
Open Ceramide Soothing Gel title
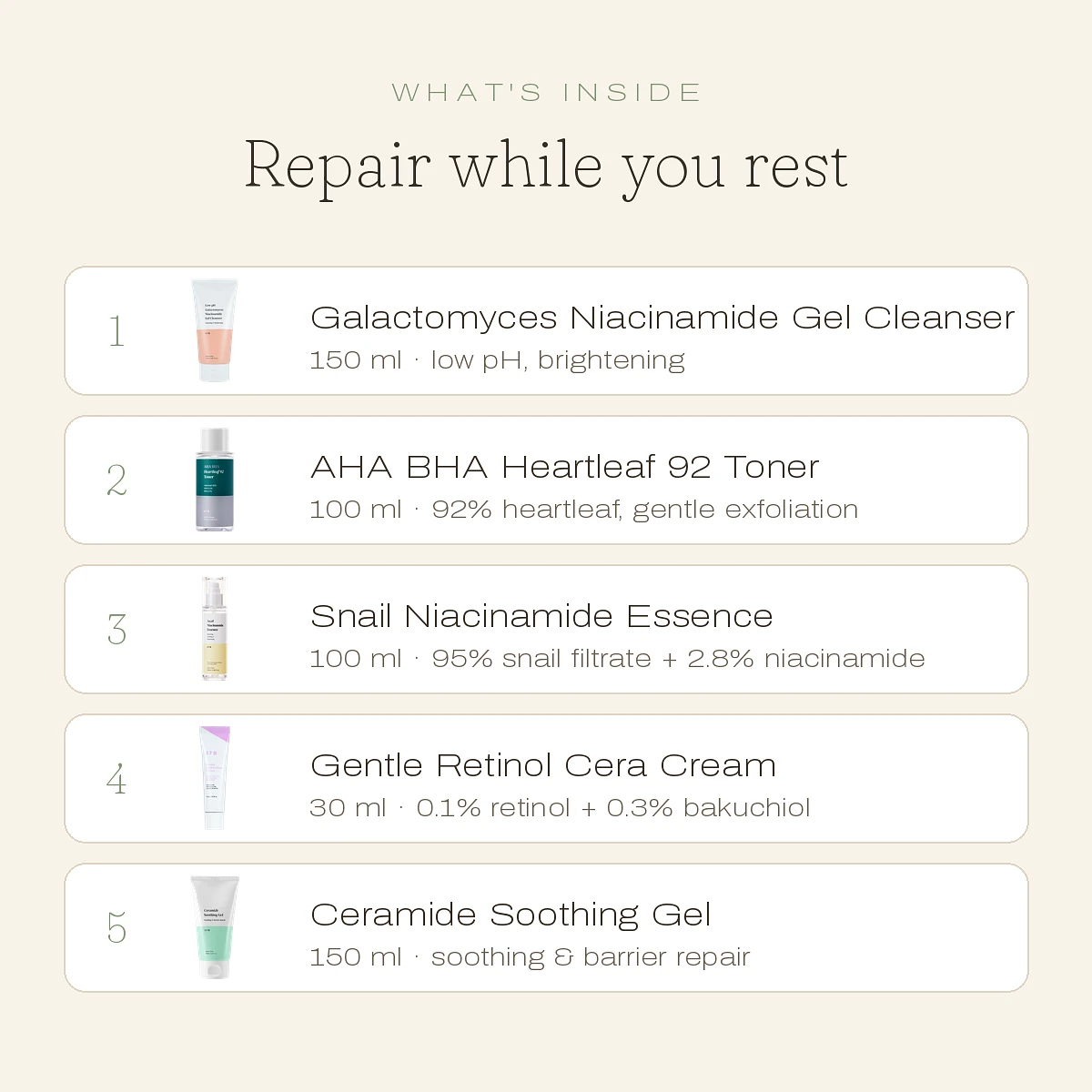coord(511,915)
